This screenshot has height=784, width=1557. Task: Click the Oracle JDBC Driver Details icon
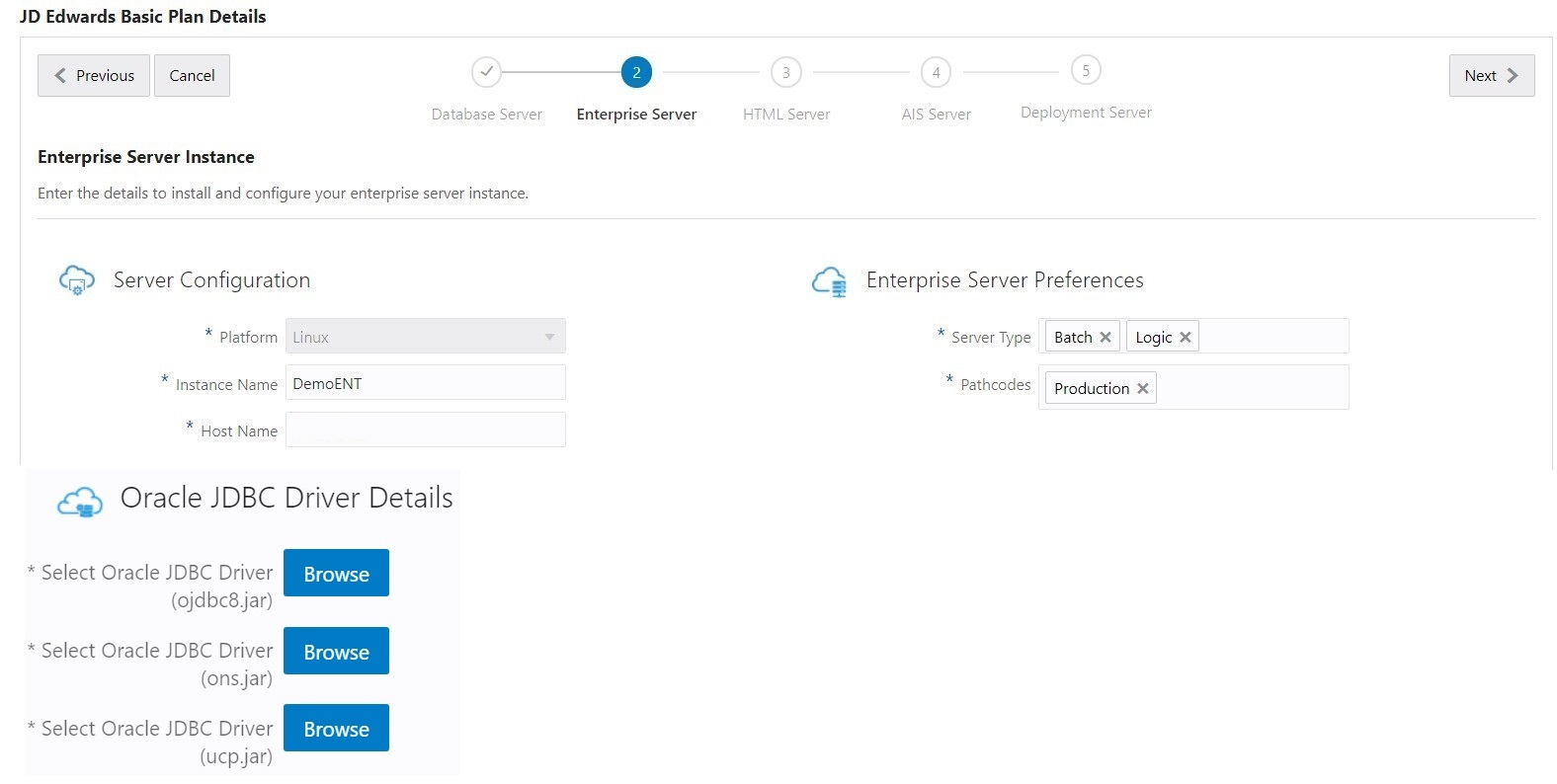[x=80, y=502]
